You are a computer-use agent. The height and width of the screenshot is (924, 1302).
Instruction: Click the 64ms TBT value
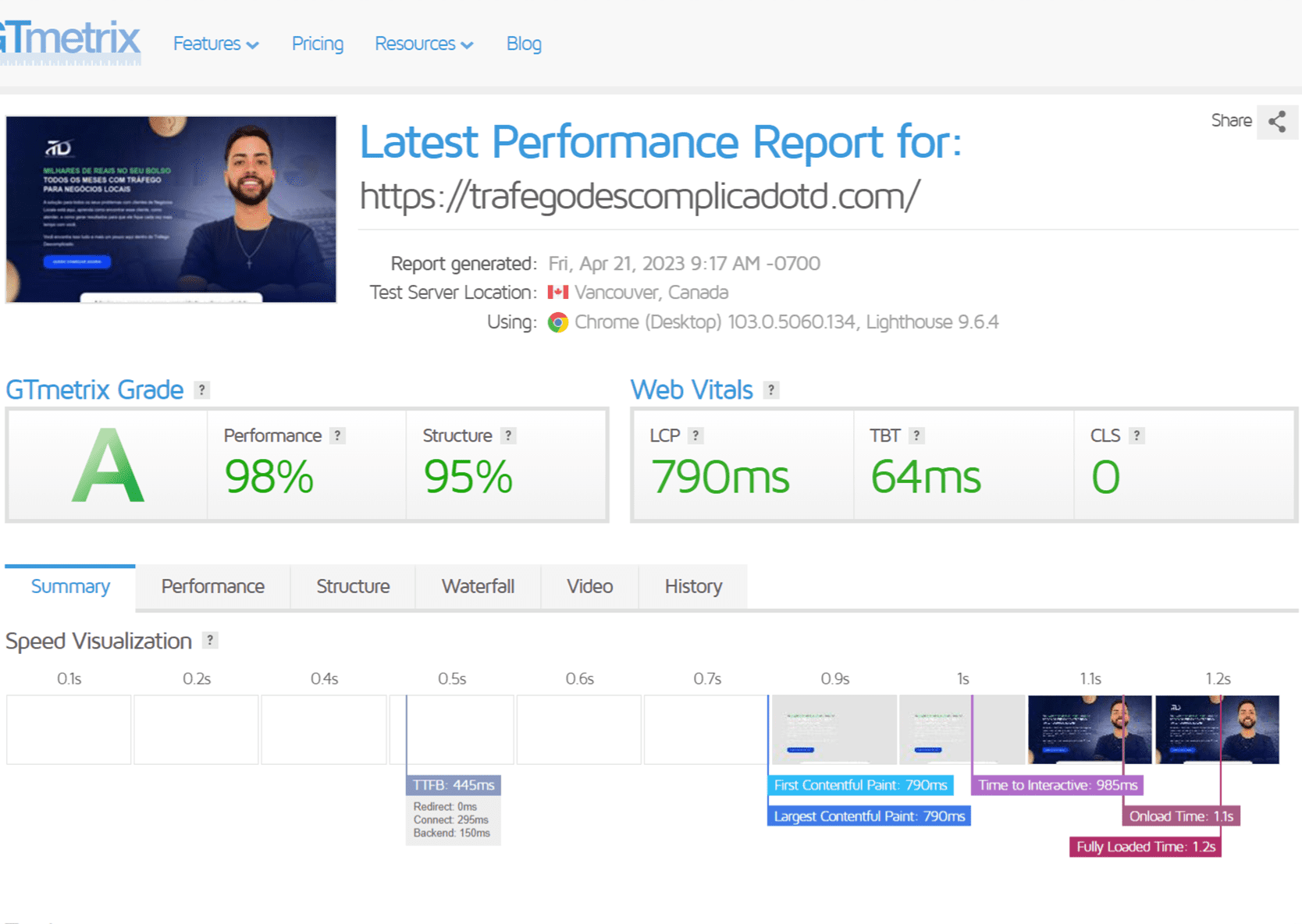click(926, 477)
